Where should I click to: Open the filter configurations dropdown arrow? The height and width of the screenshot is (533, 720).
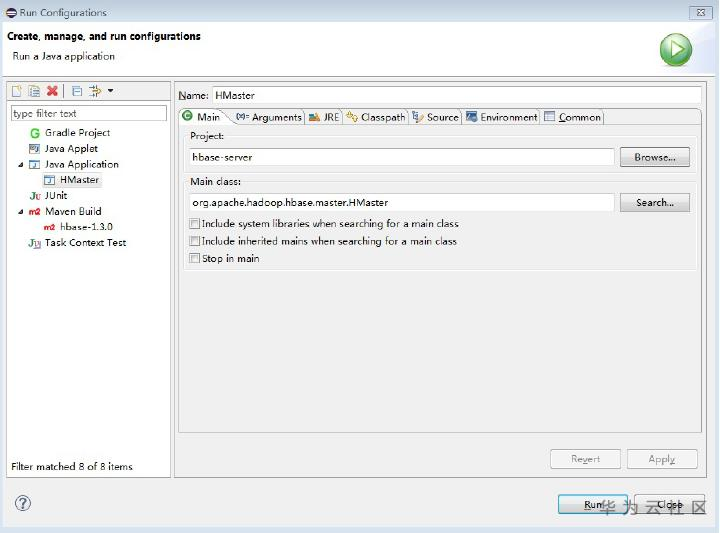pyautogui.click(x=110, y=91)
